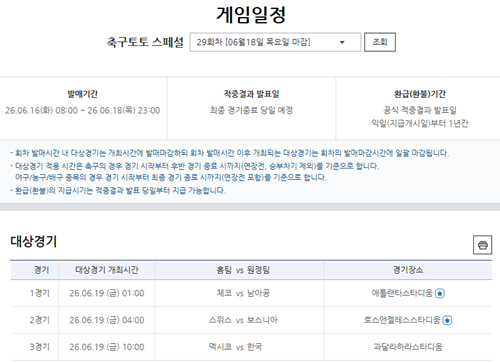Click the 경기 column header

click(42, 270)
